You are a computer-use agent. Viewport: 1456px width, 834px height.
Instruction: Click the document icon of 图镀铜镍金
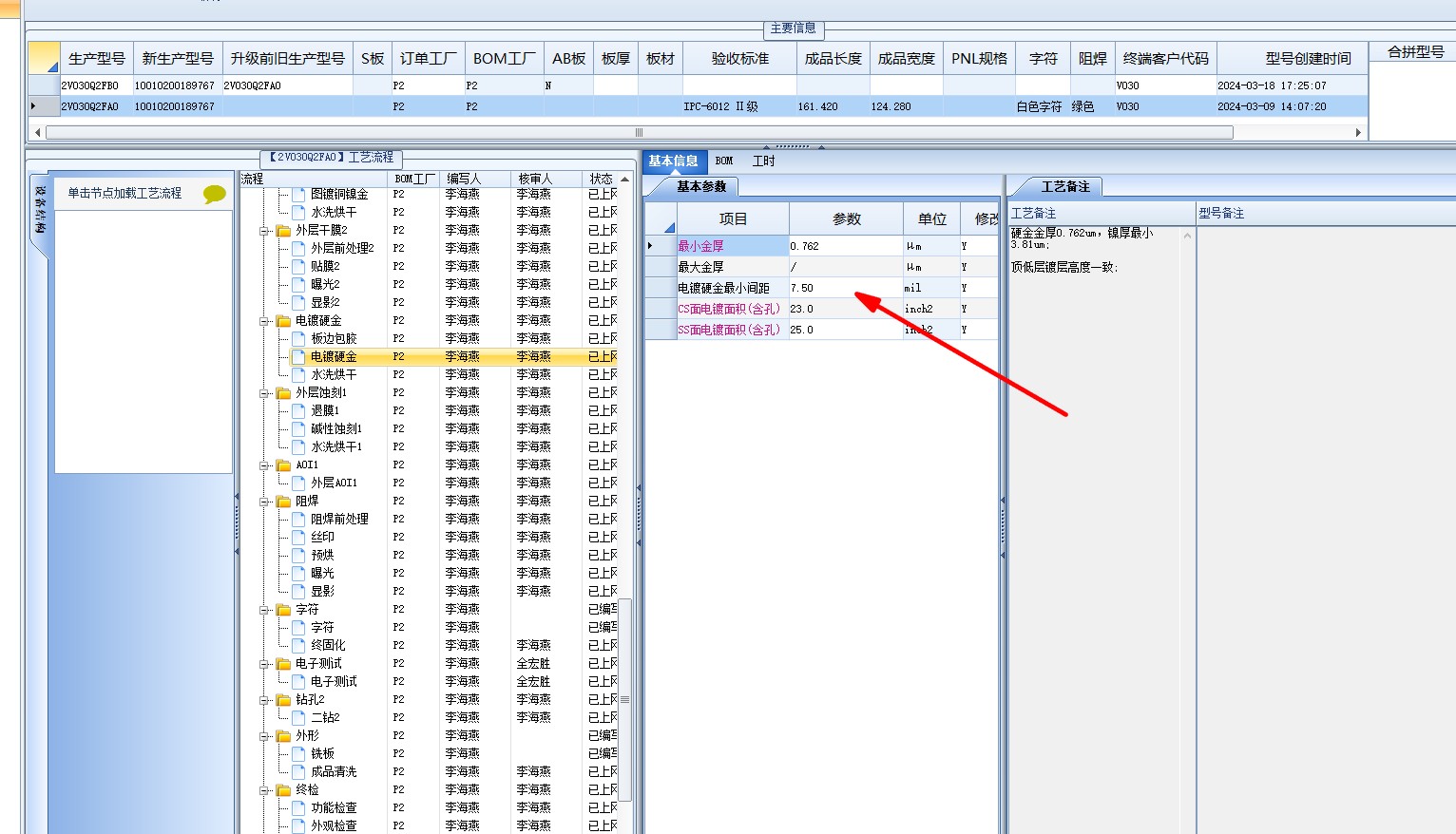(298, 194)
